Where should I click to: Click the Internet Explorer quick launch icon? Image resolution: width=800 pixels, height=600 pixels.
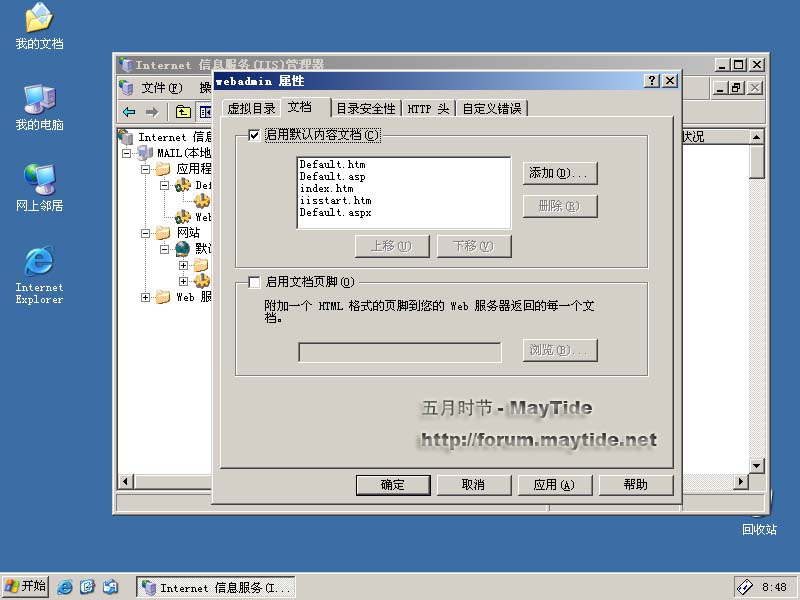pyautogui.click(x=66, y=587)
